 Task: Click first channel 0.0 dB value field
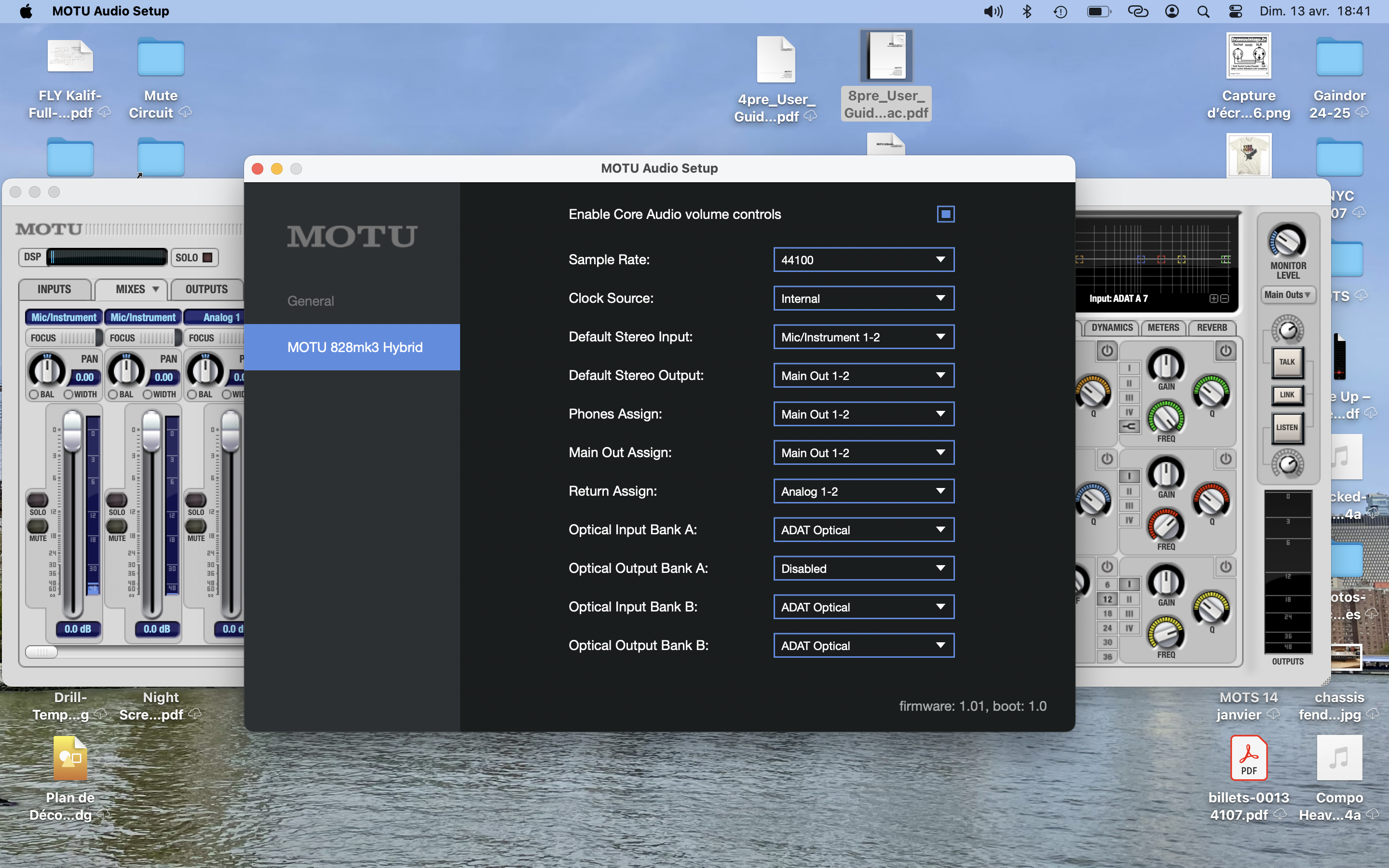tap(78, 629)
